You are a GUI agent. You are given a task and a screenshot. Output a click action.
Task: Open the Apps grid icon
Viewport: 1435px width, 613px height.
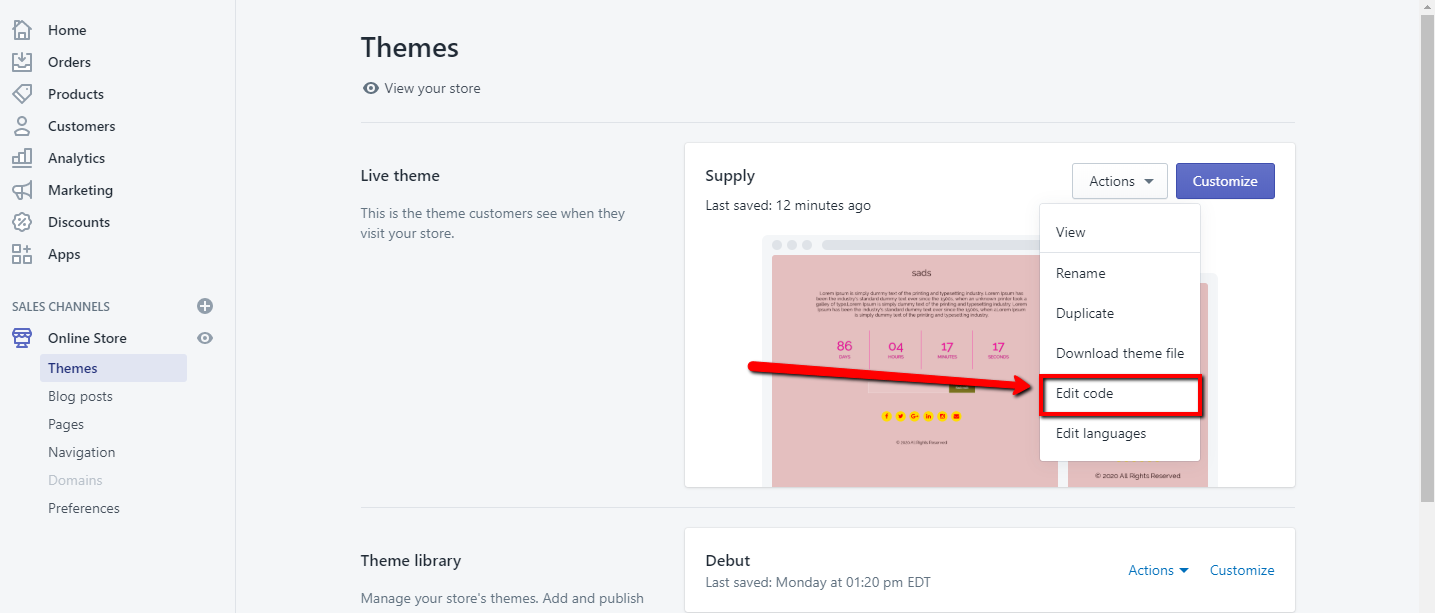coord(22,254)
